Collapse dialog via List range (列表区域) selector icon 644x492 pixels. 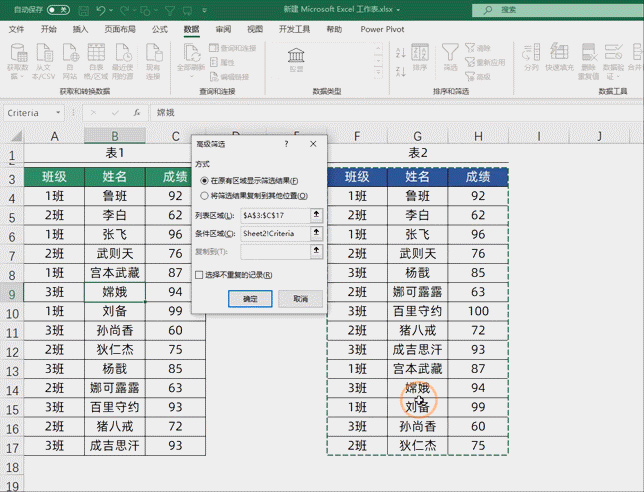[316, 215]
